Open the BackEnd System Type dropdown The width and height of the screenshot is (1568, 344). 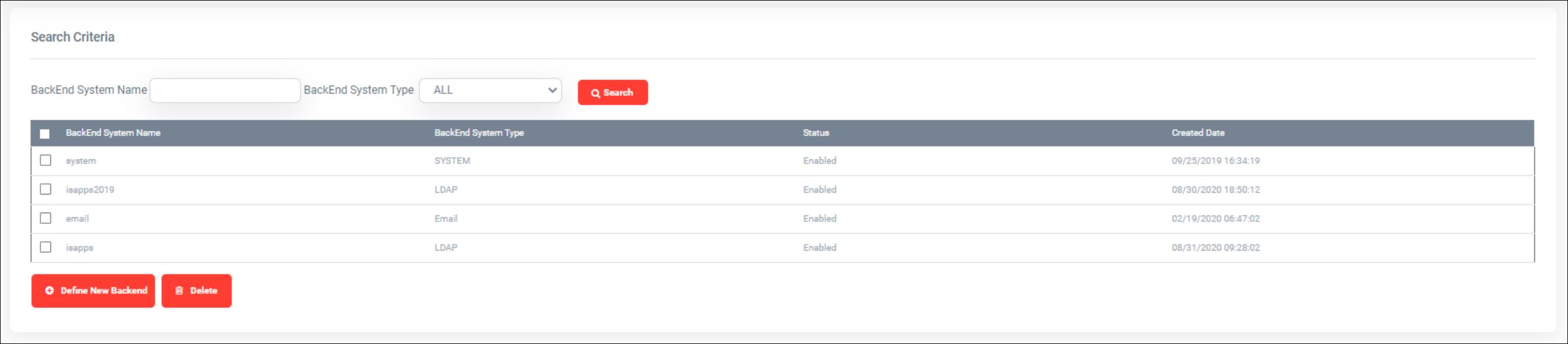coord(490,91)
